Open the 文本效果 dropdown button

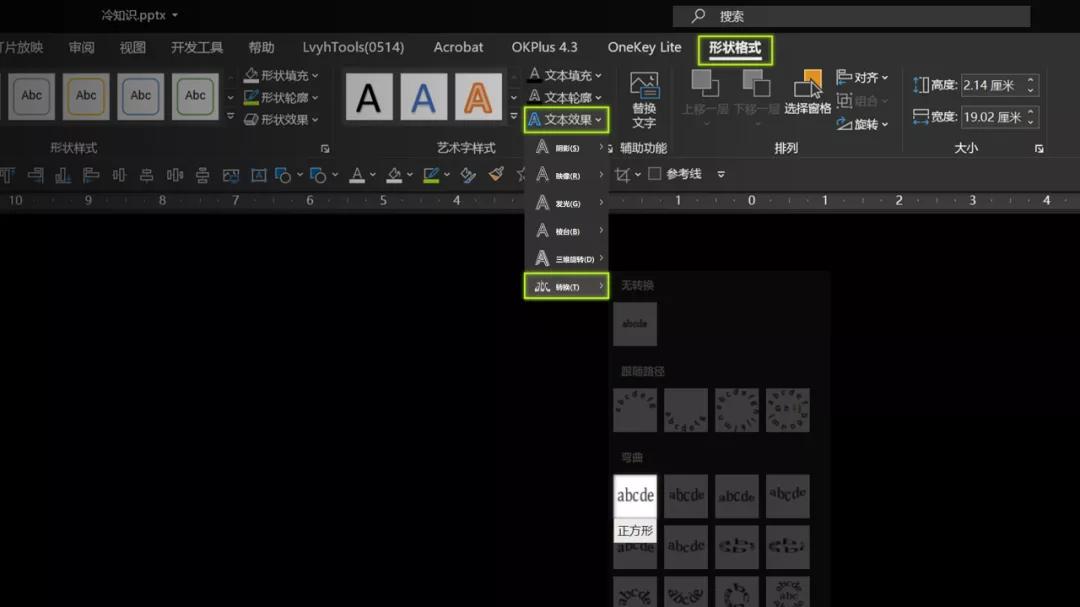[565, 119]
